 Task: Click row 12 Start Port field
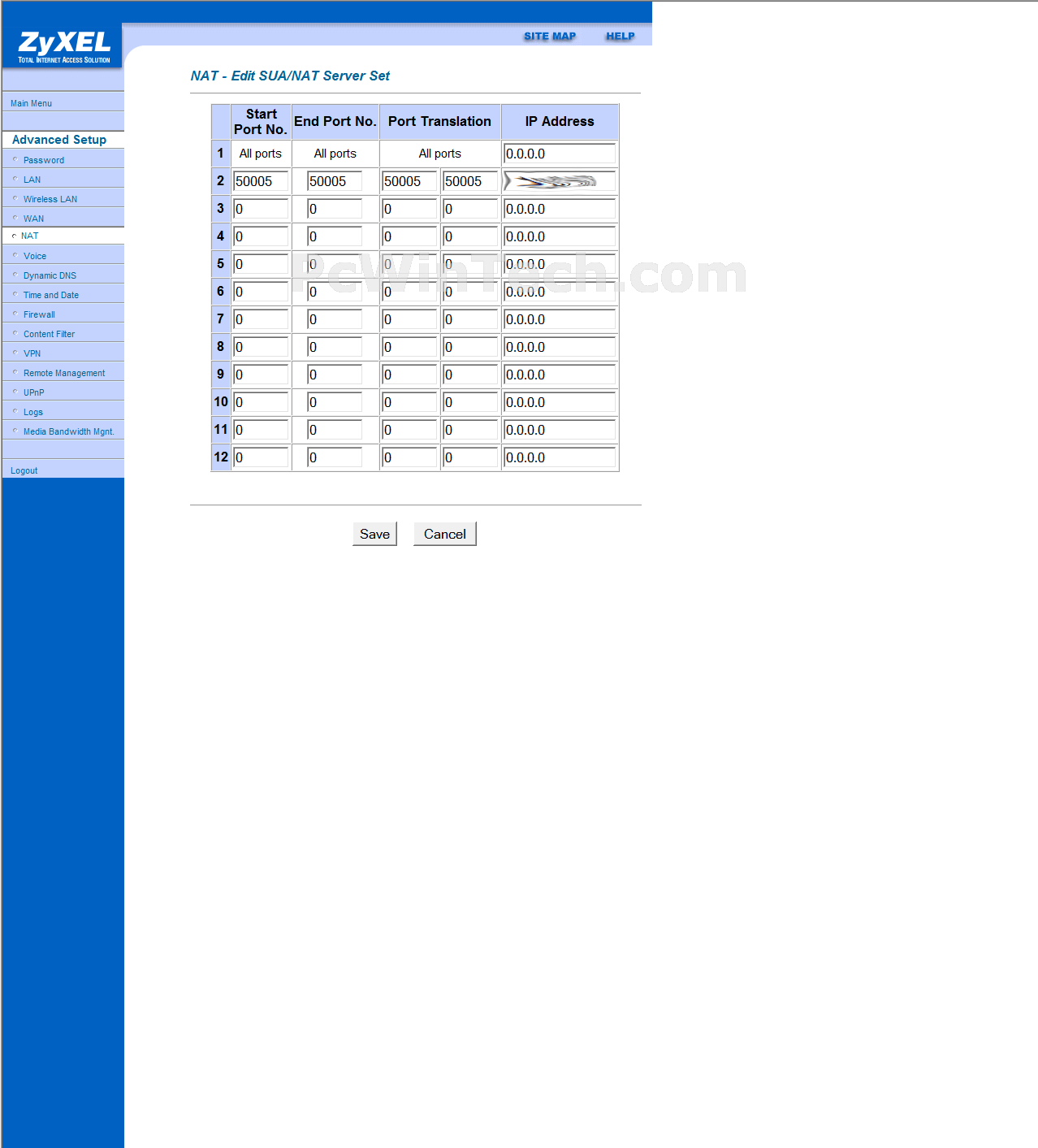pyautogui.click(x=261, y=457)
